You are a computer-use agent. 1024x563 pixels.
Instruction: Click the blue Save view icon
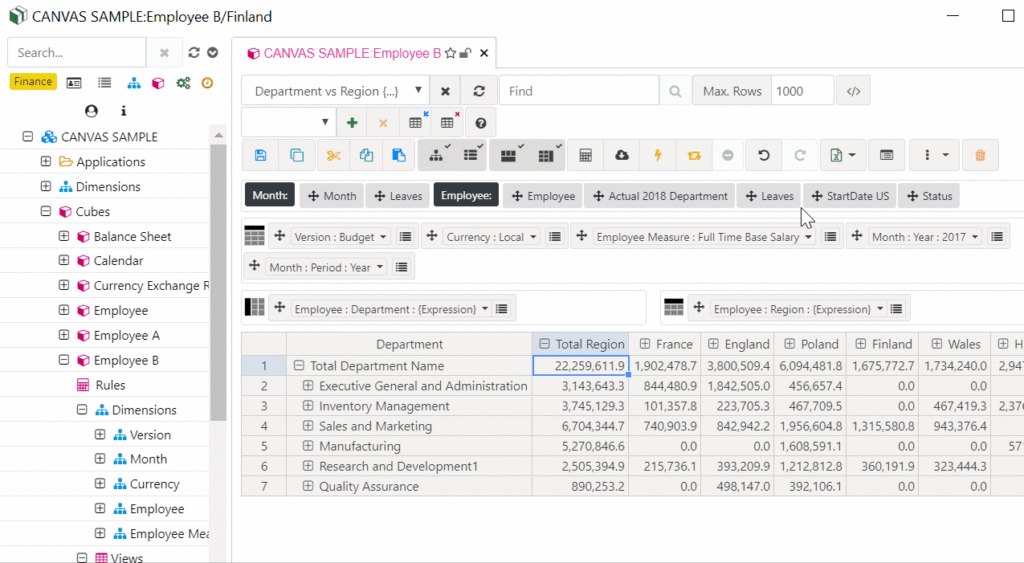click(260, 155)
